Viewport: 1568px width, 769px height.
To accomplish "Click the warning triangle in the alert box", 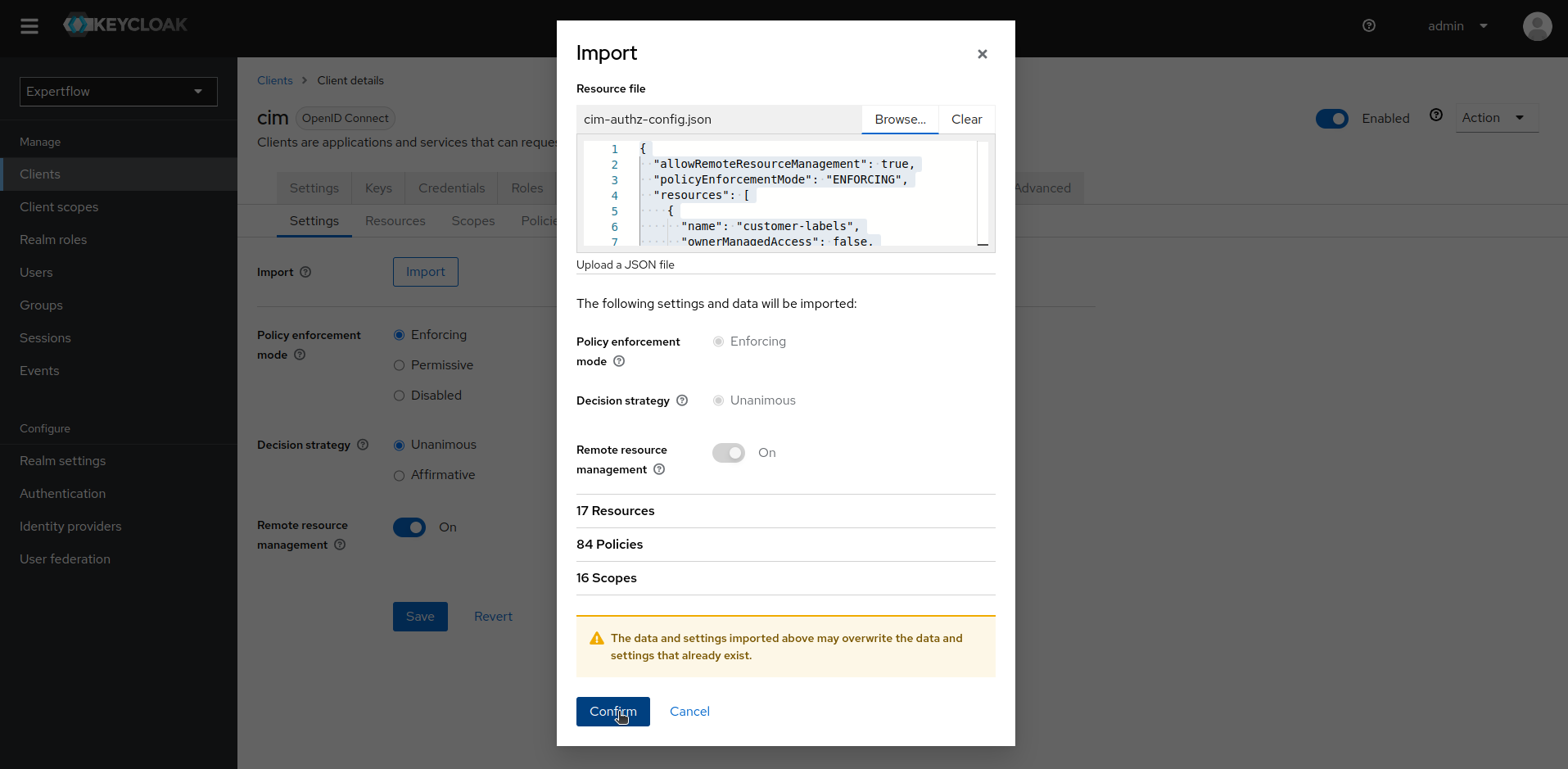I will [597, 638].
